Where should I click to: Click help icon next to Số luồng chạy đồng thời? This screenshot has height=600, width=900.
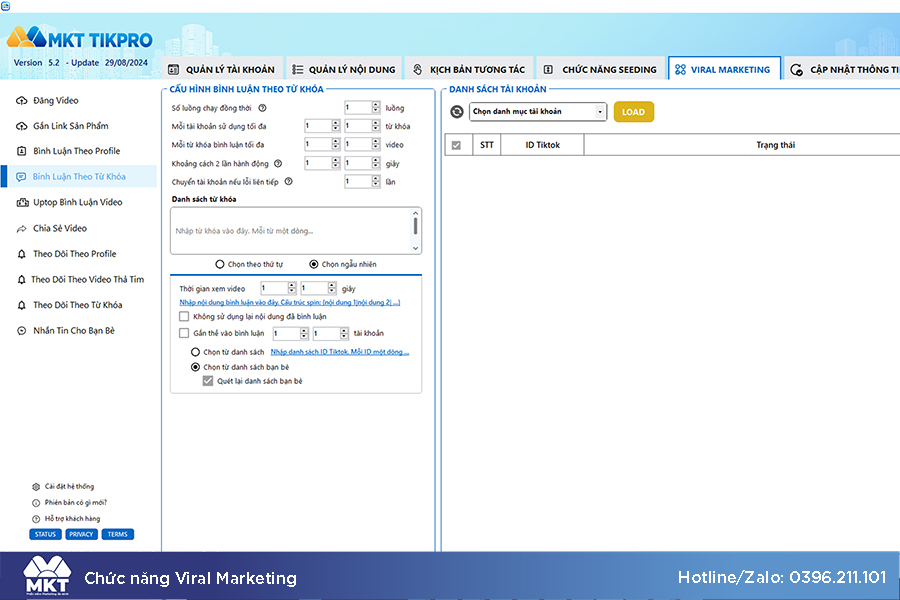click(262, 108)
